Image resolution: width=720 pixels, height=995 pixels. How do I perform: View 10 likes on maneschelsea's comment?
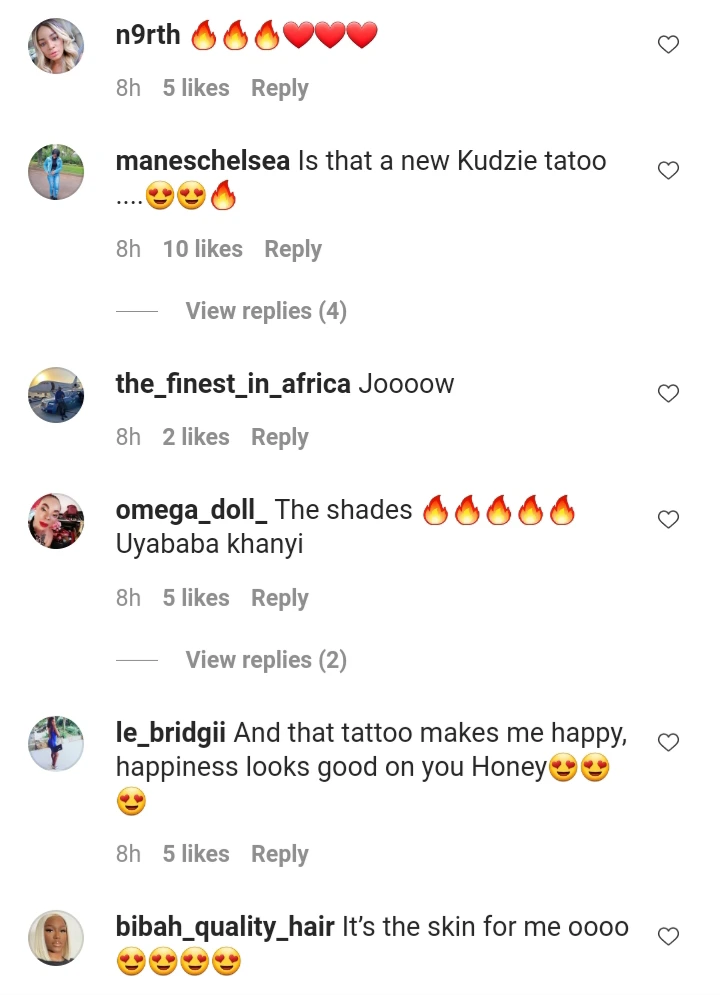202,249
